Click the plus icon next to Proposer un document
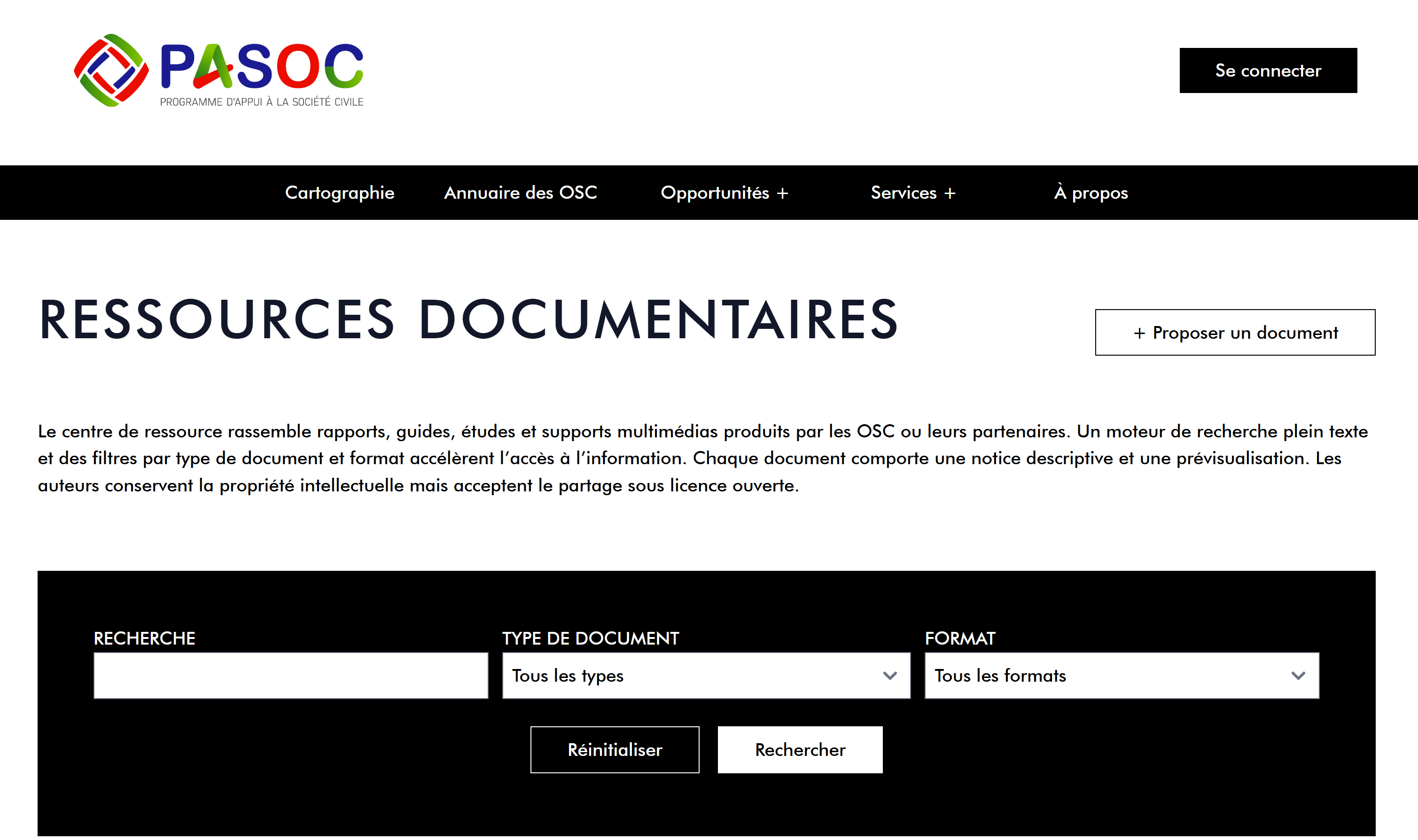 pos(1139,333)
